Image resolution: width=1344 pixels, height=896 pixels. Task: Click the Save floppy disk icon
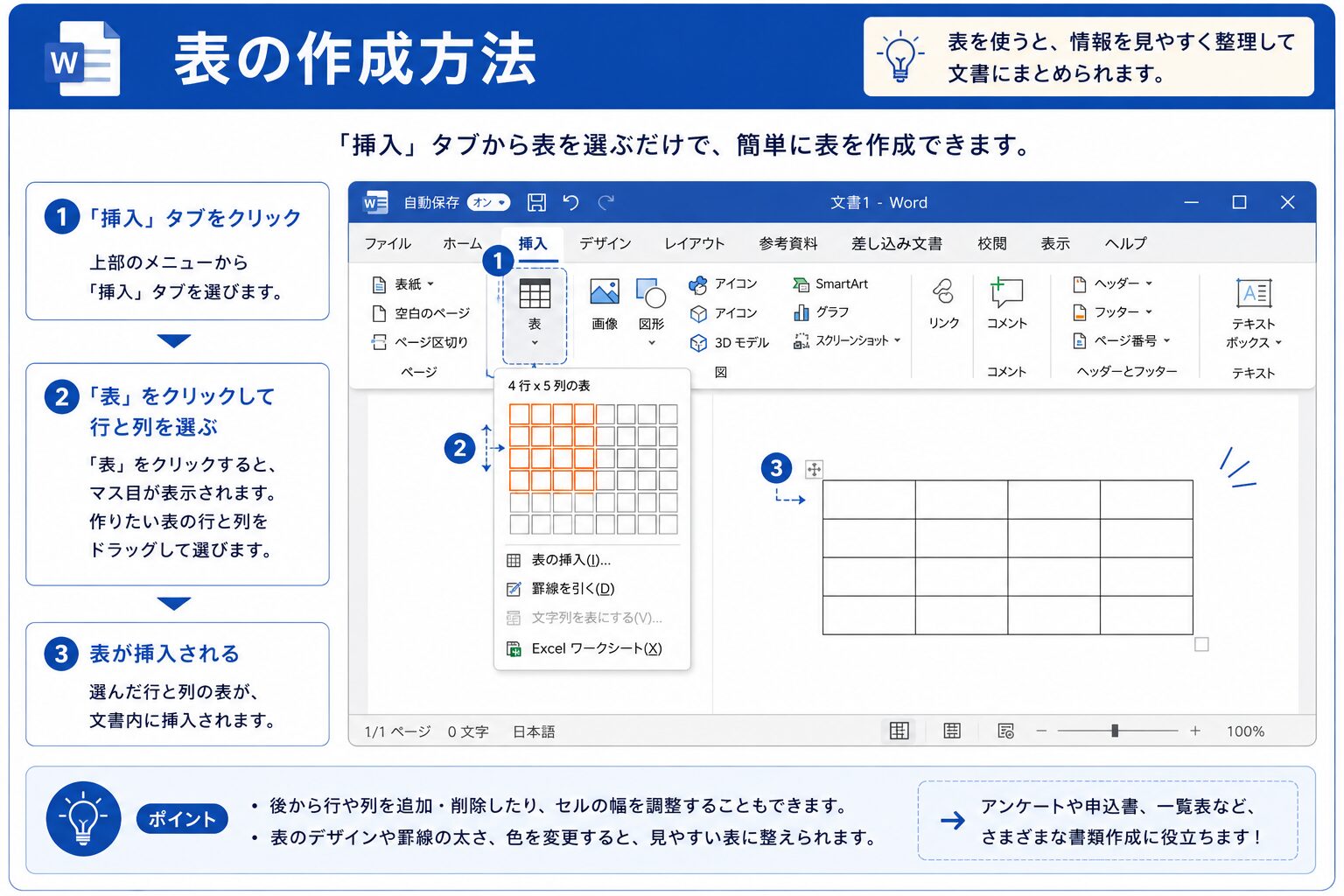pyautogui.click(x=536, y=202)
